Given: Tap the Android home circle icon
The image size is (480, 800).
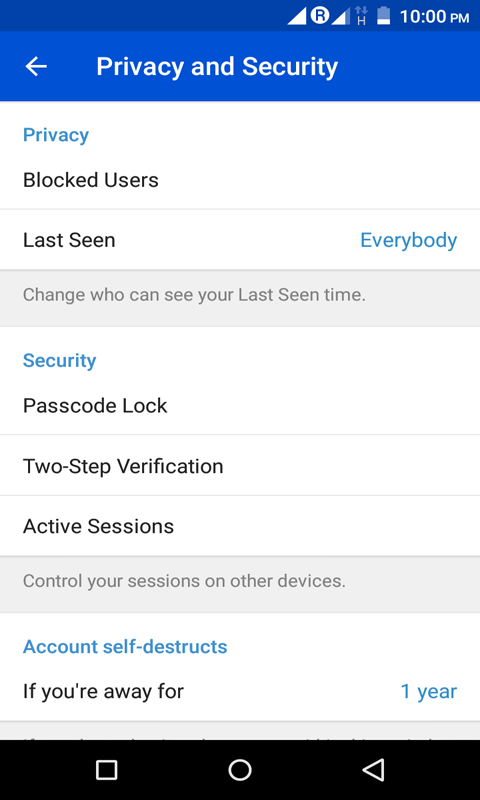Looking at the screenshot, I should pyautogui.click(x=240, y=769).
